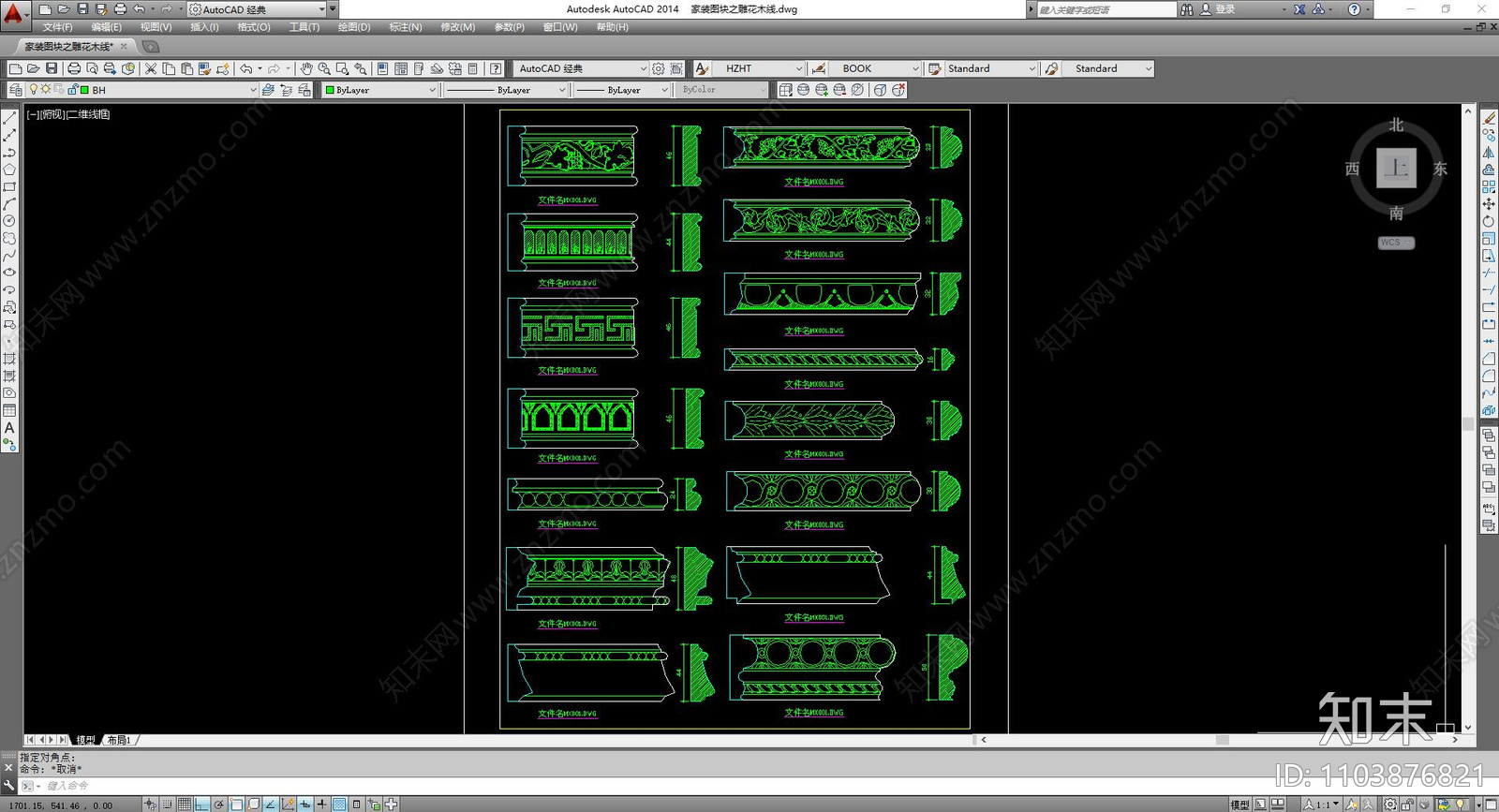Pick the Circle drawing tool
This screenshot has height=812, width=1499.
pos(9,221)
